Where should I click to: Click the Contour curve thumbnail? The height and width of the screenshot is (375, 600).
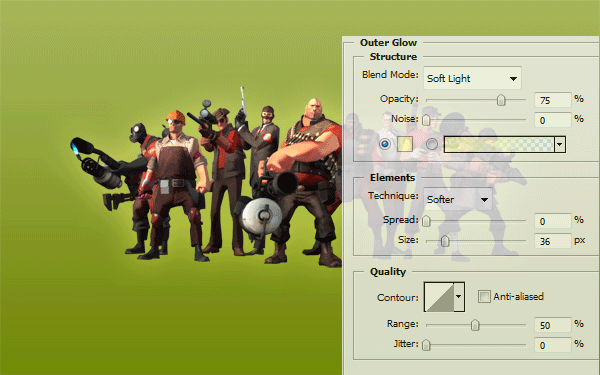point(439,297)
